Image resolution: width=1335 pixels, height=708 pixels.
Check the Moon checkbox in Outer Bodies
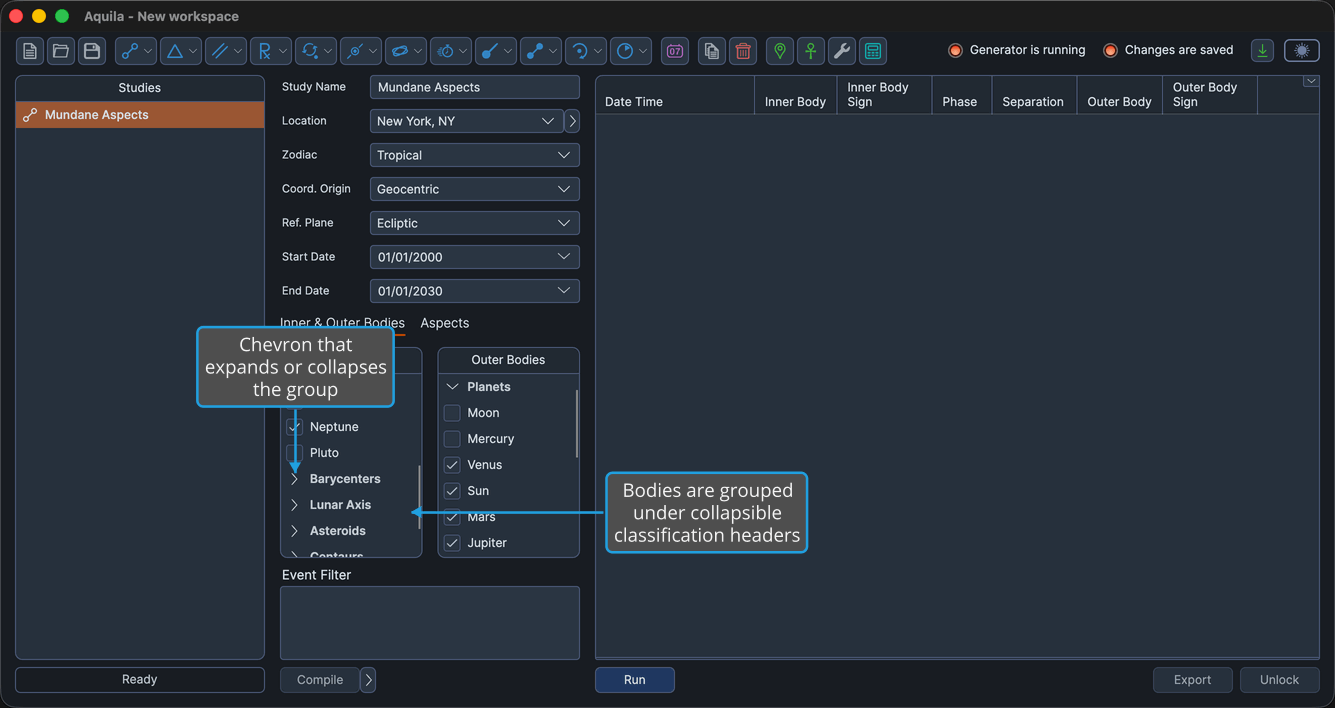point(452,413)
